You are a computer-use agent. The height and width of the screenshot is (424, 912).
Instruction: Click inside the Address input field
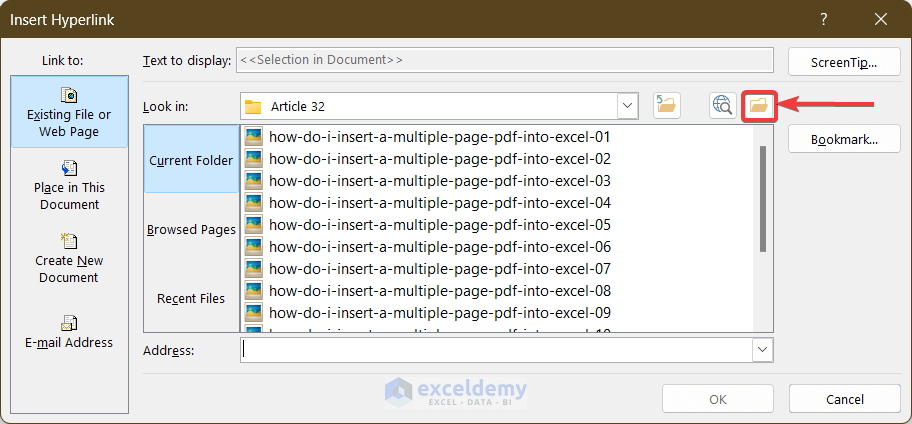(x=496, y=350)
